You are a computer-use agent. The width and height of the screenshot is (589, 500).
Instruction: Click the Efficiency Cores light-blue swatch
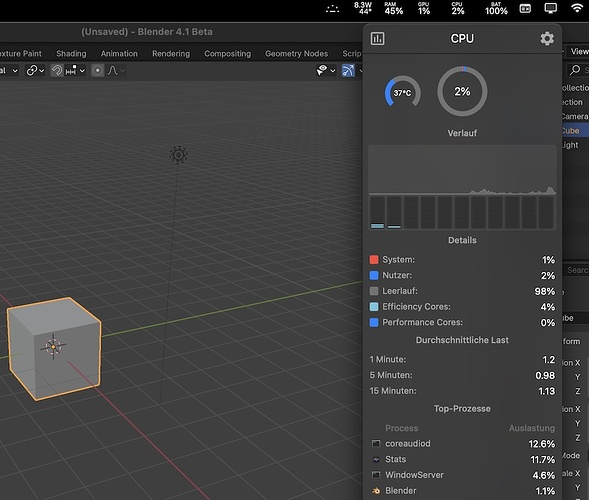pyautogui.click(x=374, y=307)
